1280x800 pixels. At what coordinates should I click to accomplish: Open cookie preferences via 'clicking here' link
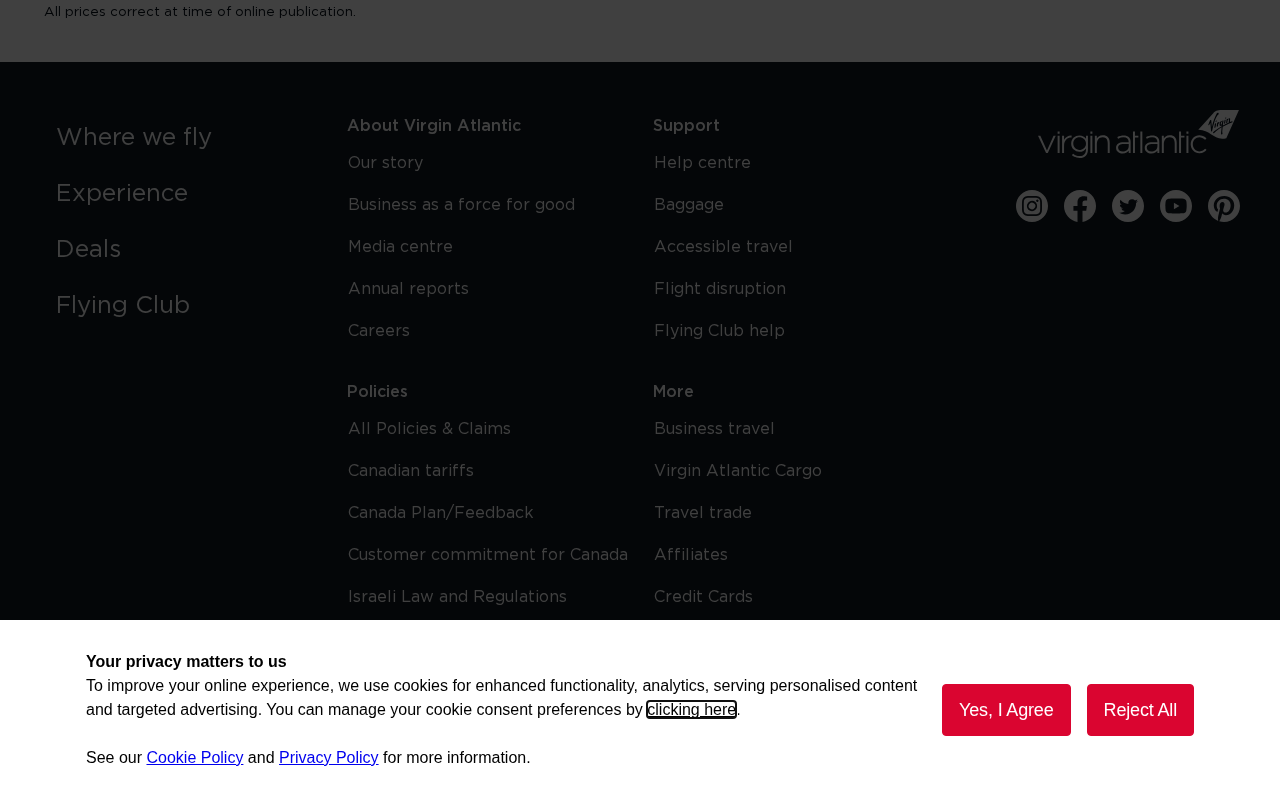pyautogui.click(x=691, y=710)
